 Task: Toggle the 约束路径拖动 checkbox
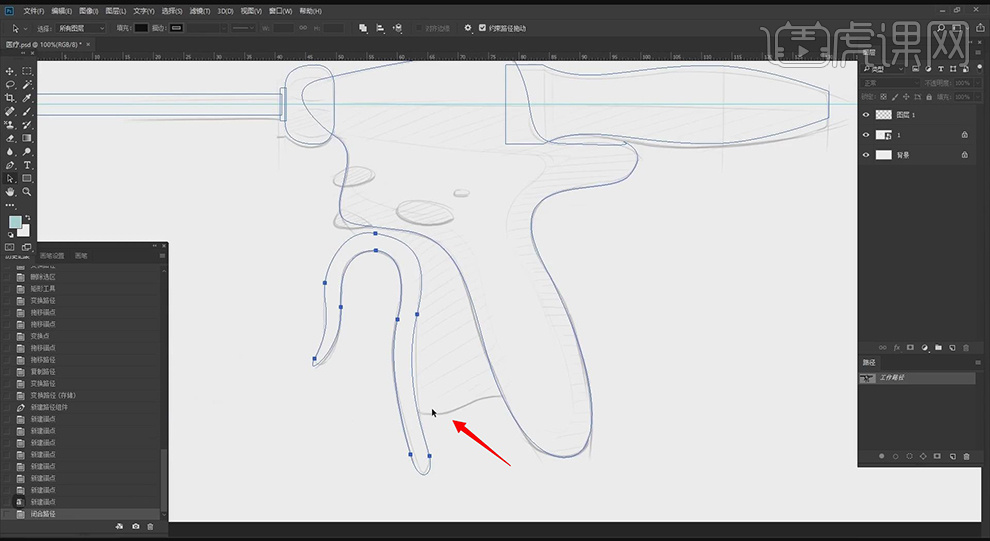click(x=483, y=28)
